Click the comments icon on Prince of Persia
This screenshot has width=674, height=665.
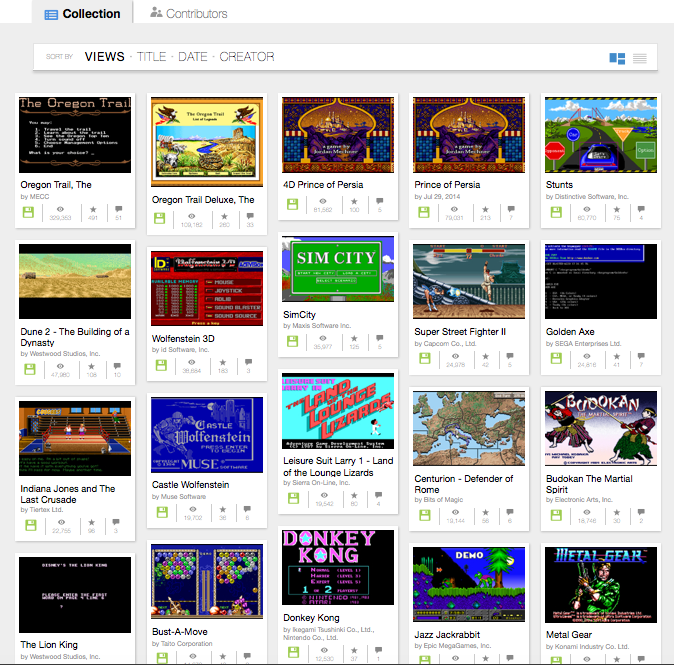[x=511, y=209]
